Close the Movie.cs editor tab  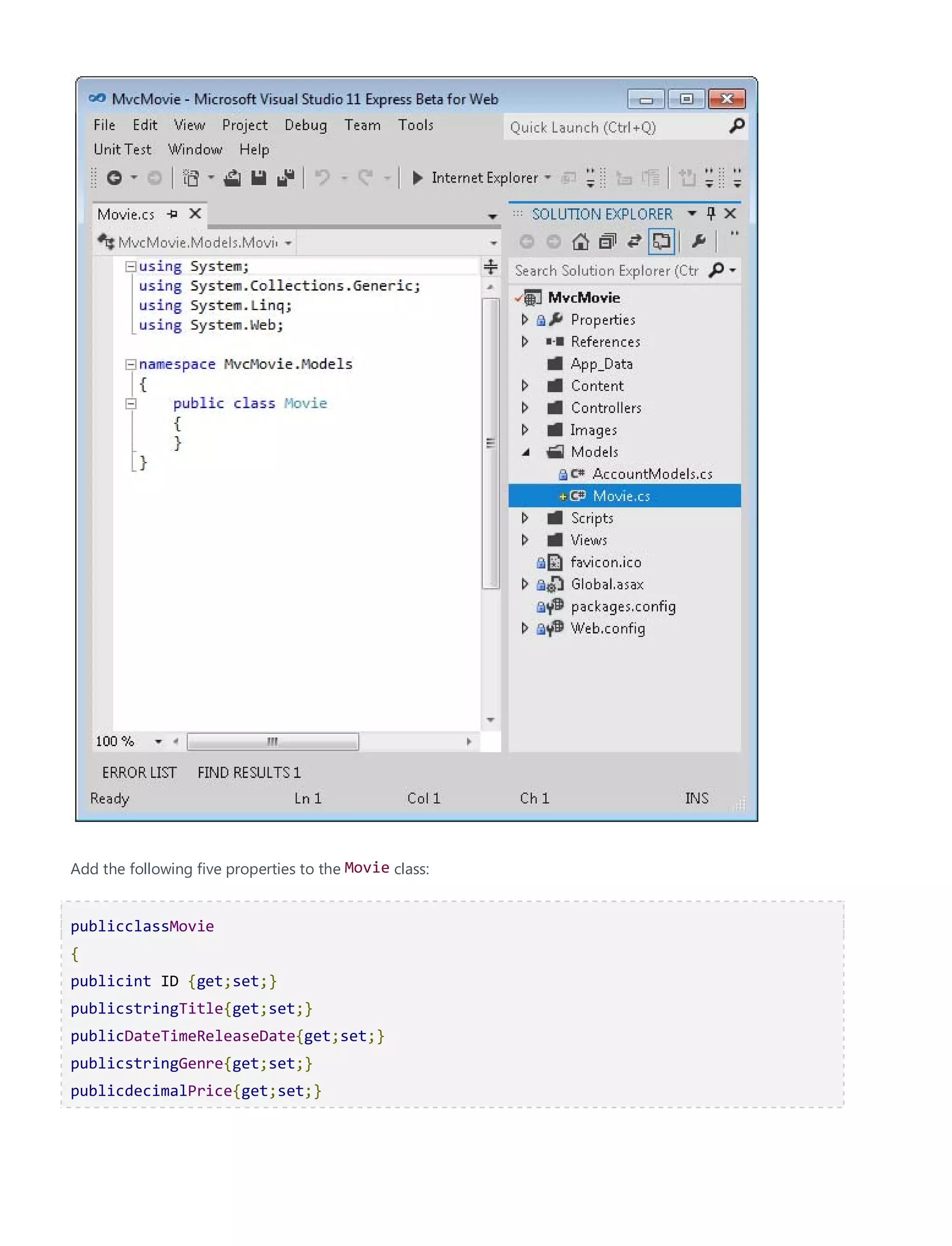click(x=196, y=213)
